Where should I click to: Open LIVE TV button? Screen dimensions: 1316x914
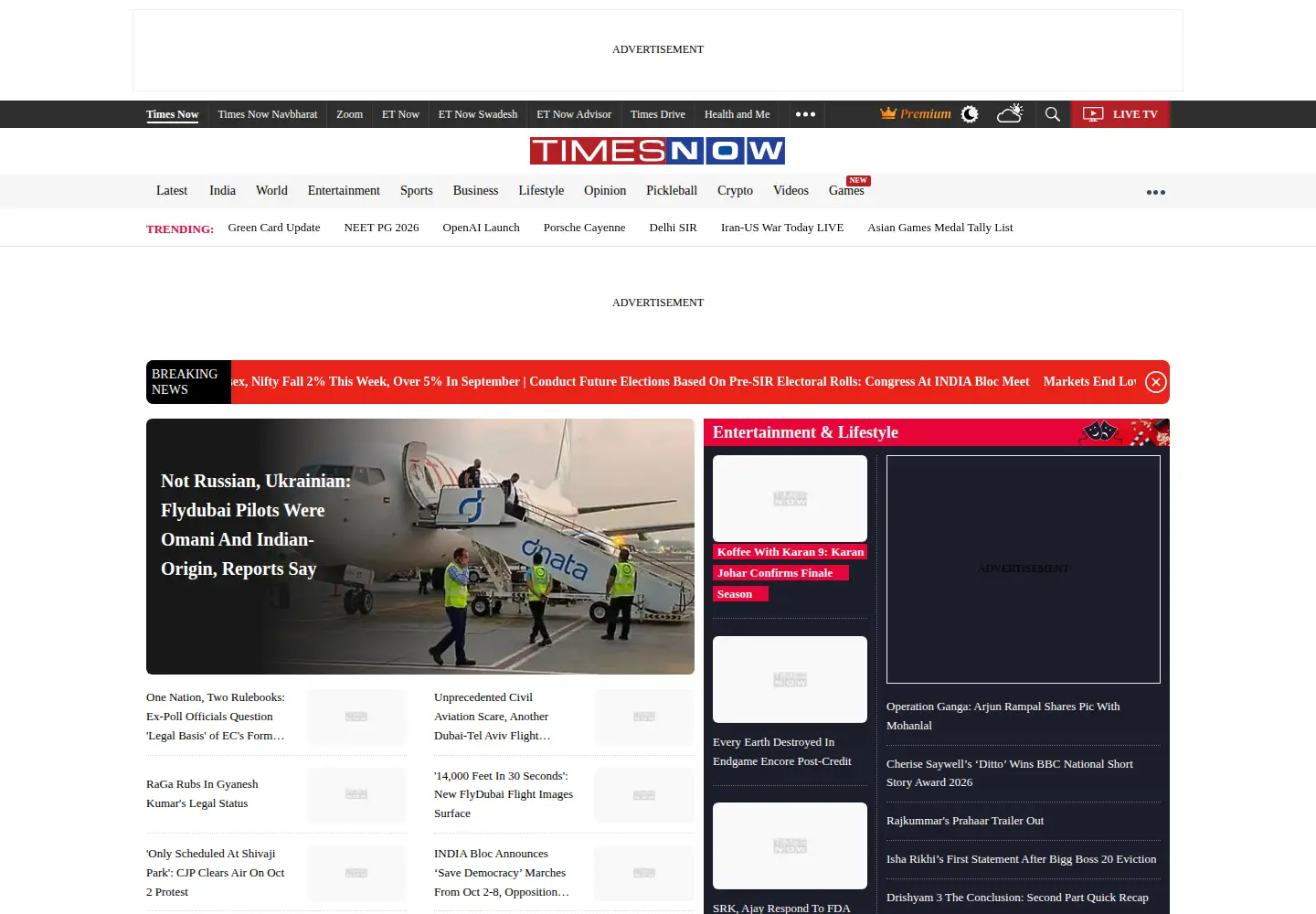(x=1120, y=114)
